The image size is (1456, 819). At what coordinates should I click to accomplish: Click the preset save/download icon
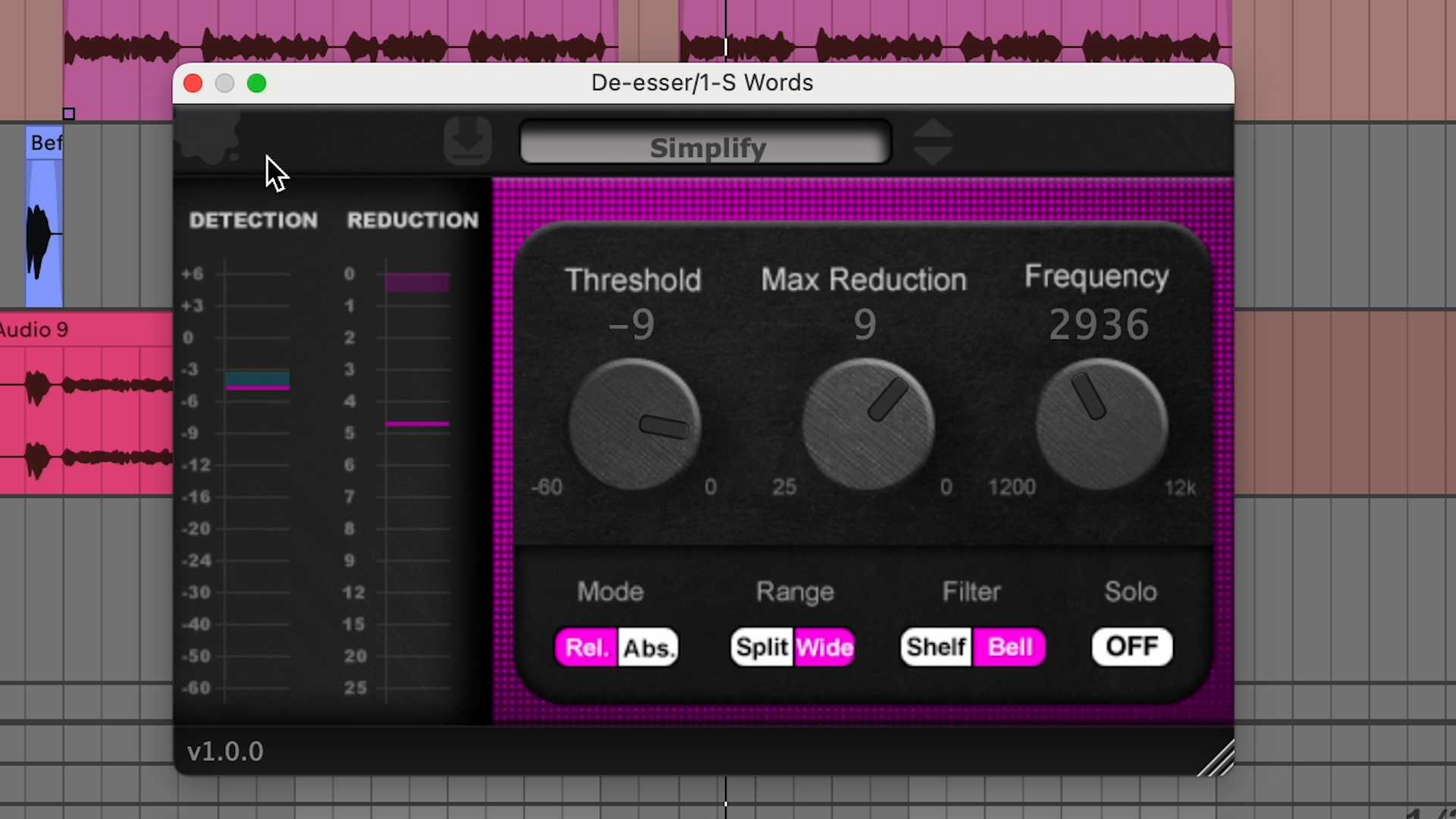(x=468, y=141)
